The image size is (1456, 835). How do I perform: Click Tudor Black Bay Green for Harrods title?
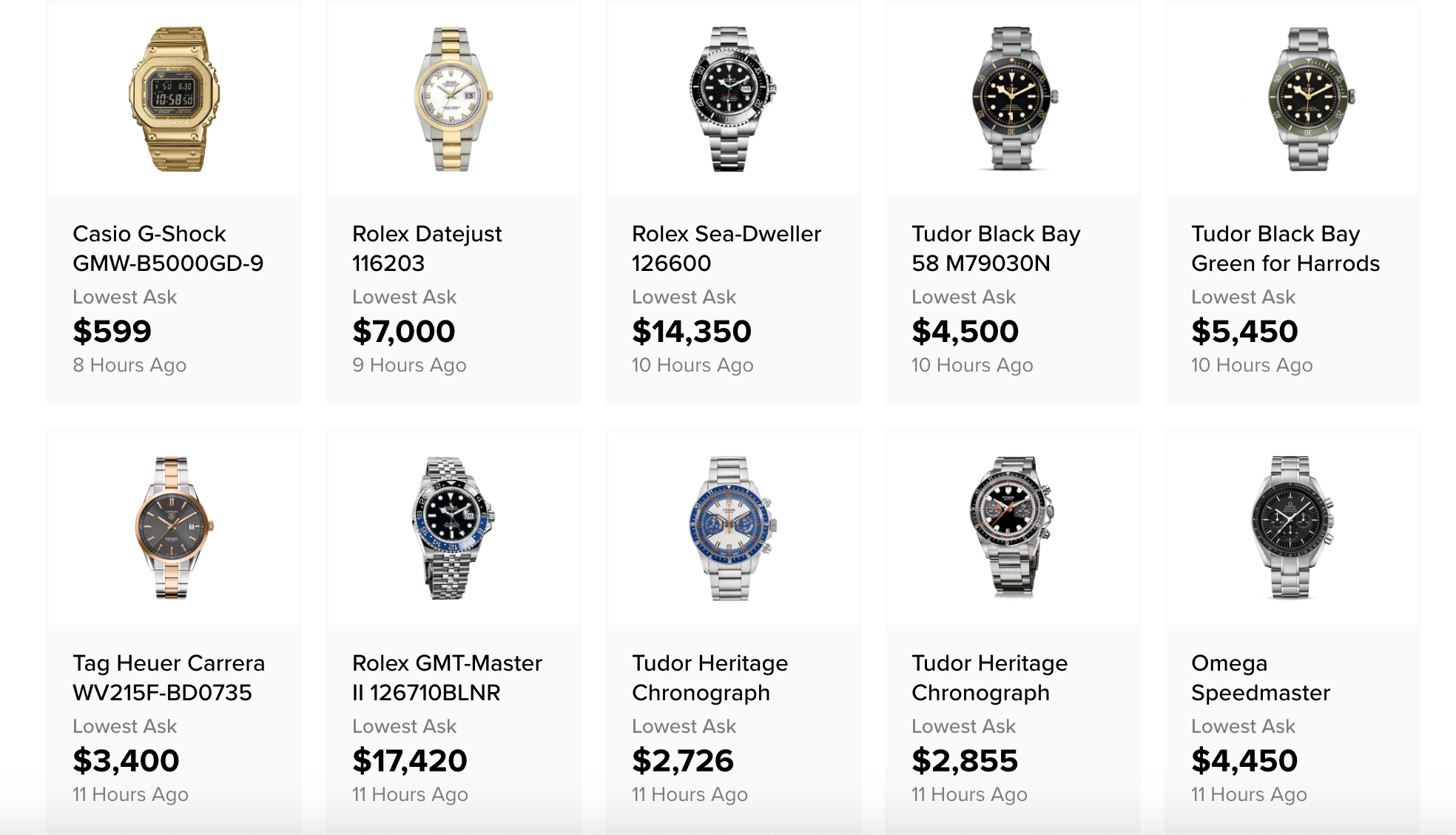[1285, 249]
